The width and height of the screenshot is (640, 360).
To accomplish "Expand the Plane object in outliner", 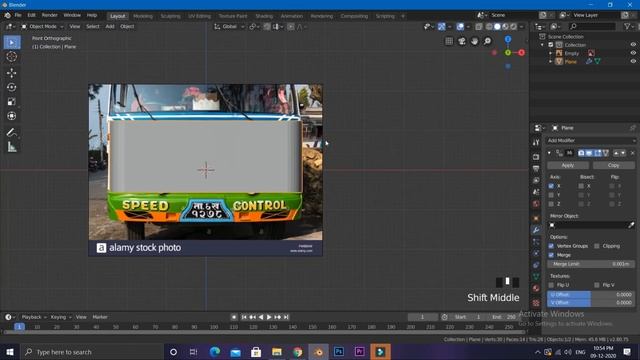I will point(551,62).
